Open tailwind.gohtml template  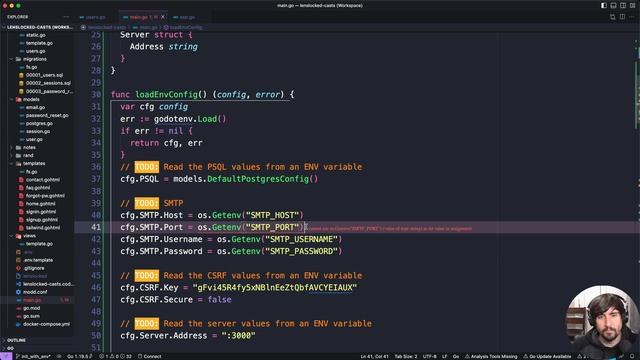point(42,228)
